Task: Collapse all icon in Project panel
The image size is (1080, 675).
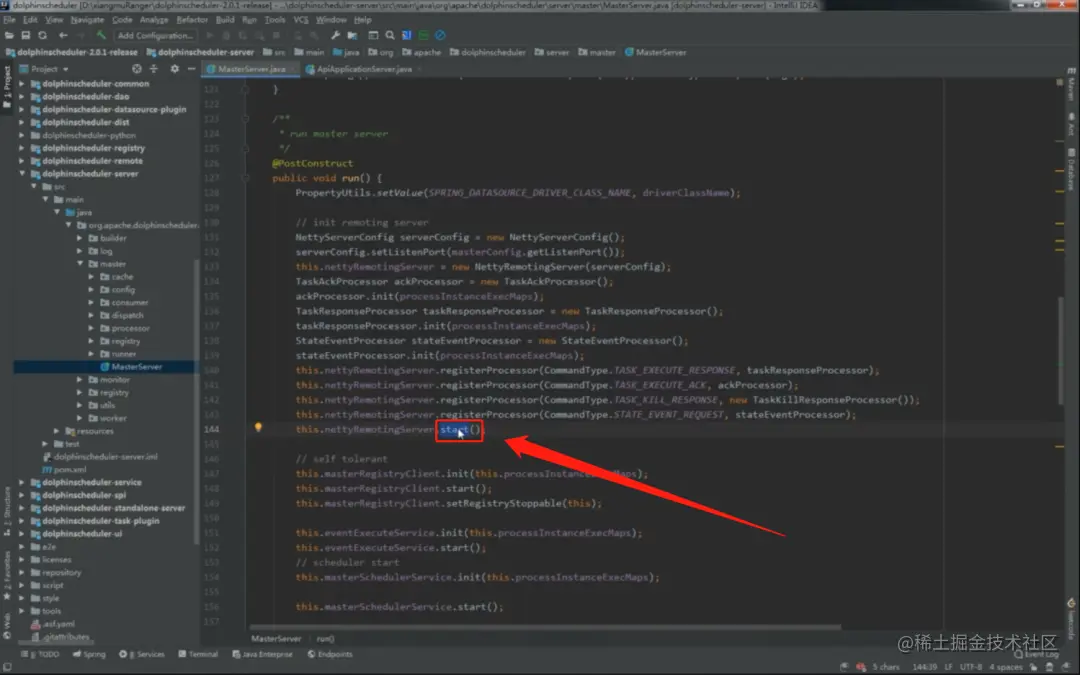Action: click(154, 69)
